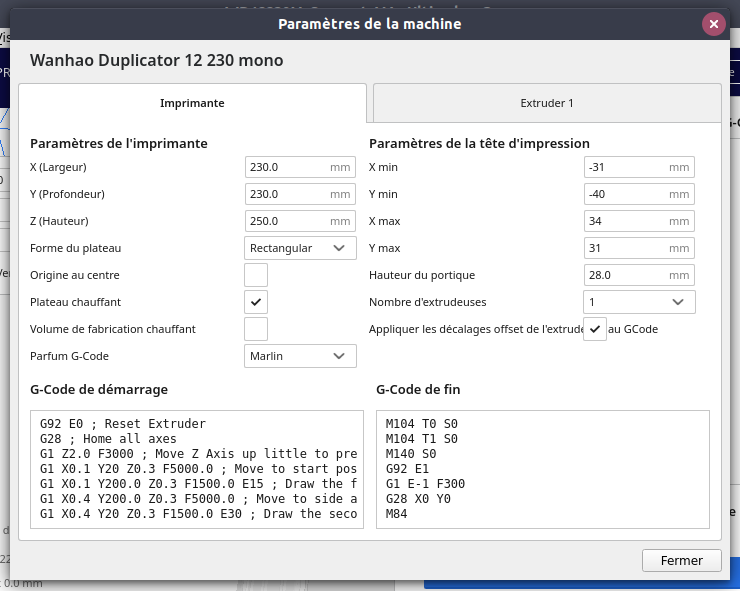This screenshot has width=740, height=591.
Task: Click the 'M104 T0 S0' line
Action: [421, 423]
